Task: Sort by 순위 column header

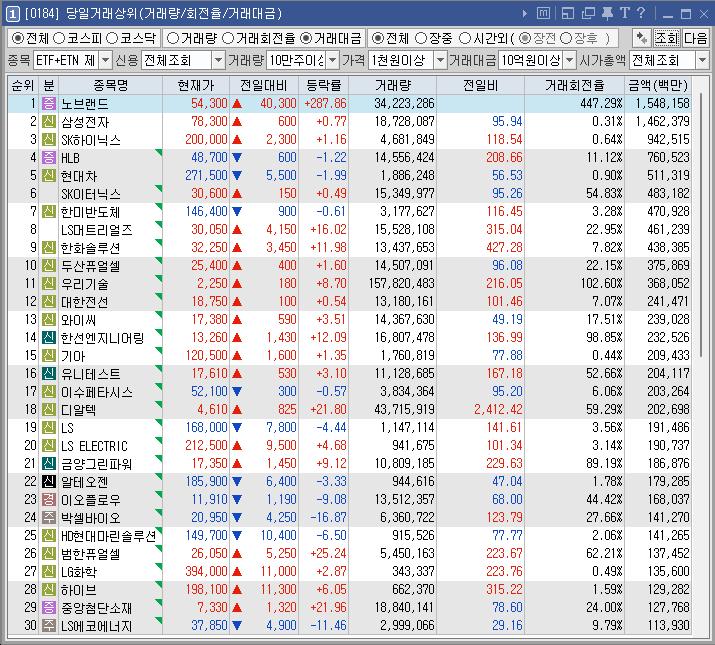Action: [x=23, y=85]
